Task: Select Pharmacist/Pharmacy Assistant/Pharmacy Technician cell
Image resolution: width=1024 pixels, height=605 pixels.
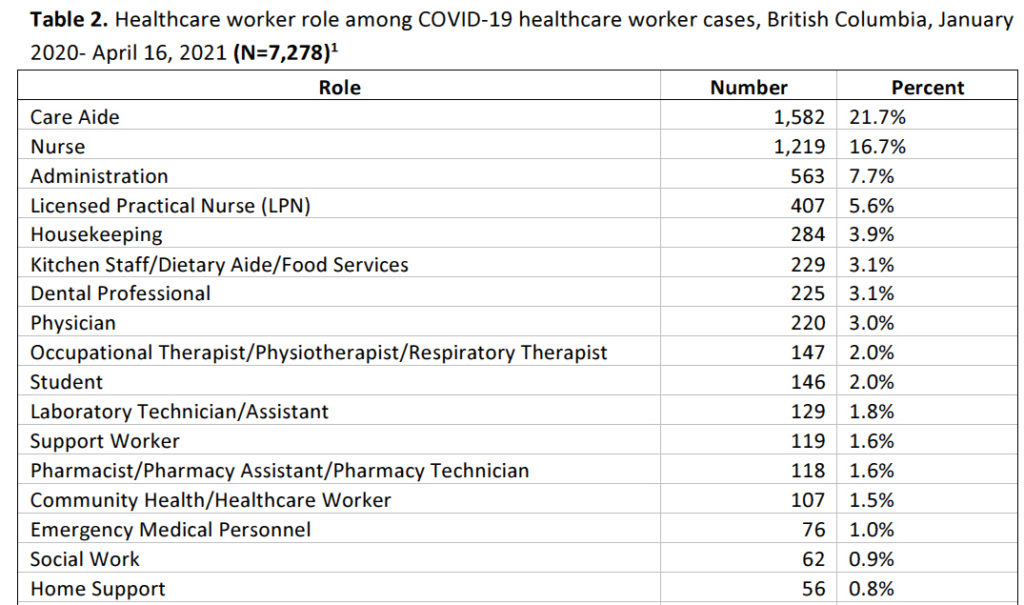Action: tap(279, 471)
